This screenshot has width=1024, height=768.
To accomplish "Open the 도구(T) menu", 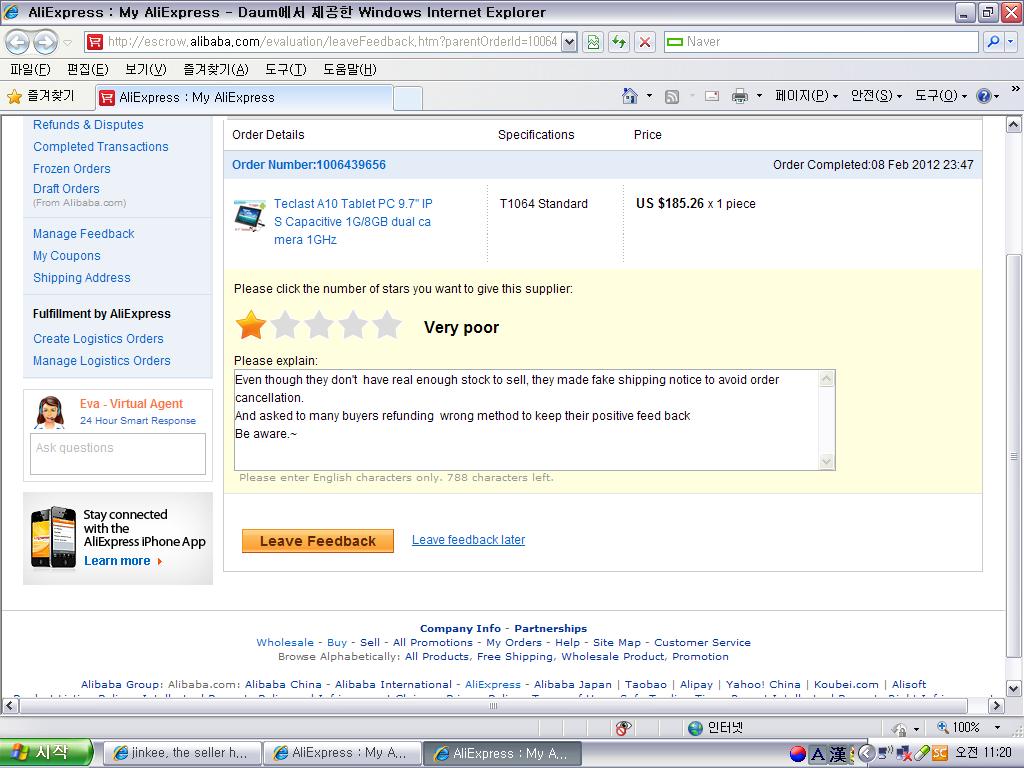I will (285, 69).
